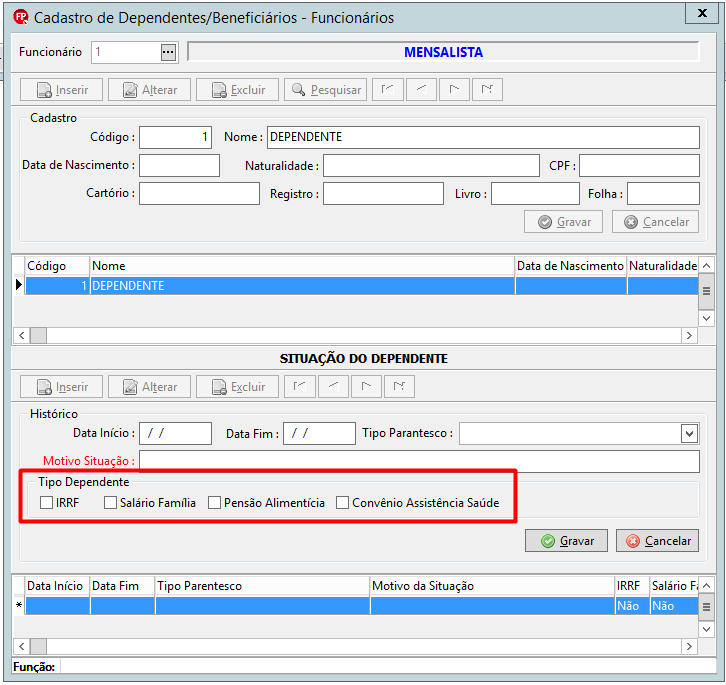The width and height of the screenshot is (726, 685).
Task: Check the Salário Família checkbox
Action: [x=110, y=503]
